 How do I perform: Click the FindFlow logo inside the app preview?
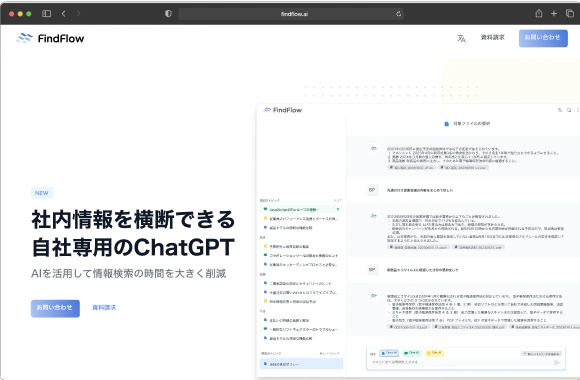(x=283, y=110)
